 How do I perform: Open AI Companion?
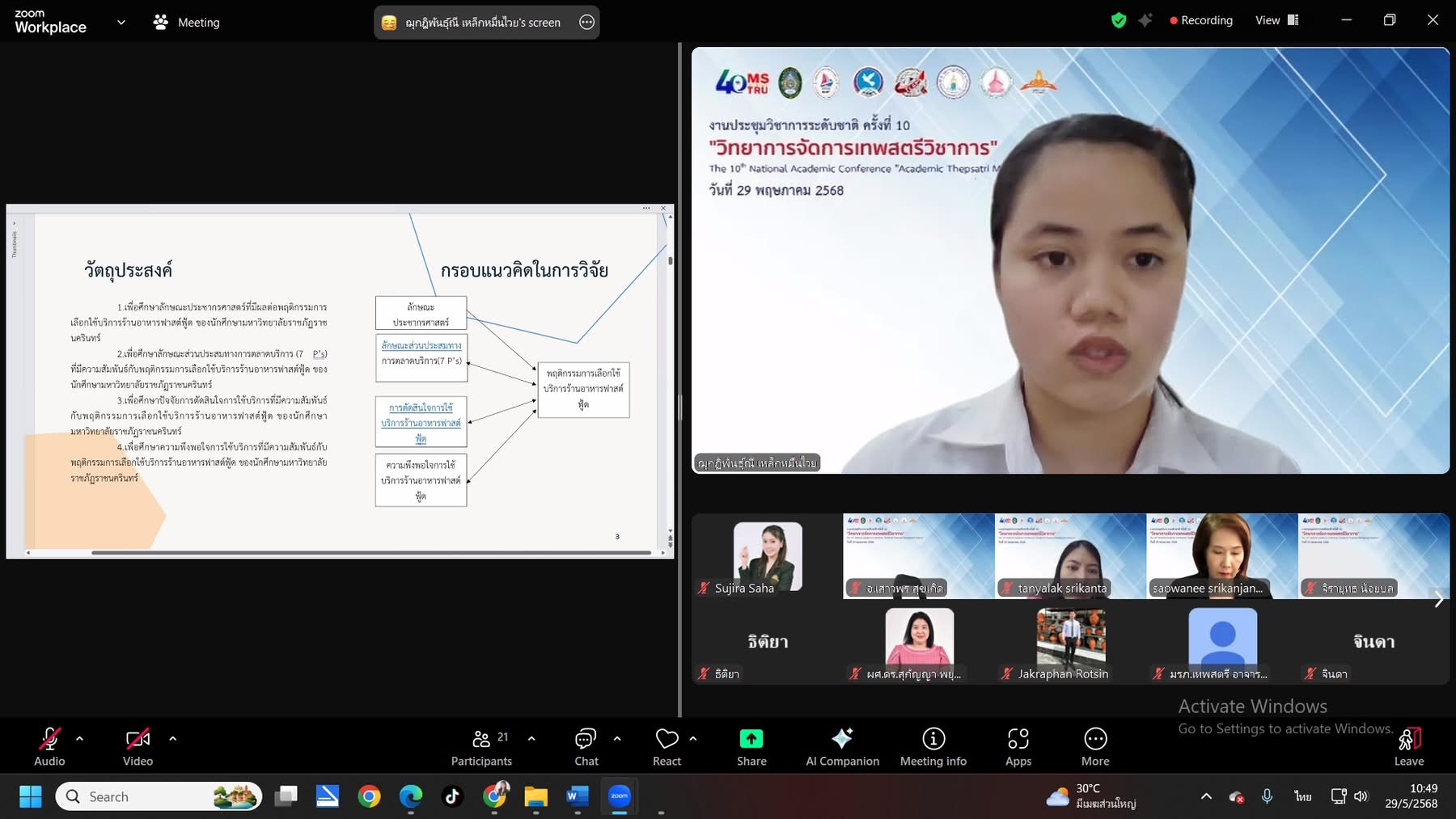click(842, 747)
